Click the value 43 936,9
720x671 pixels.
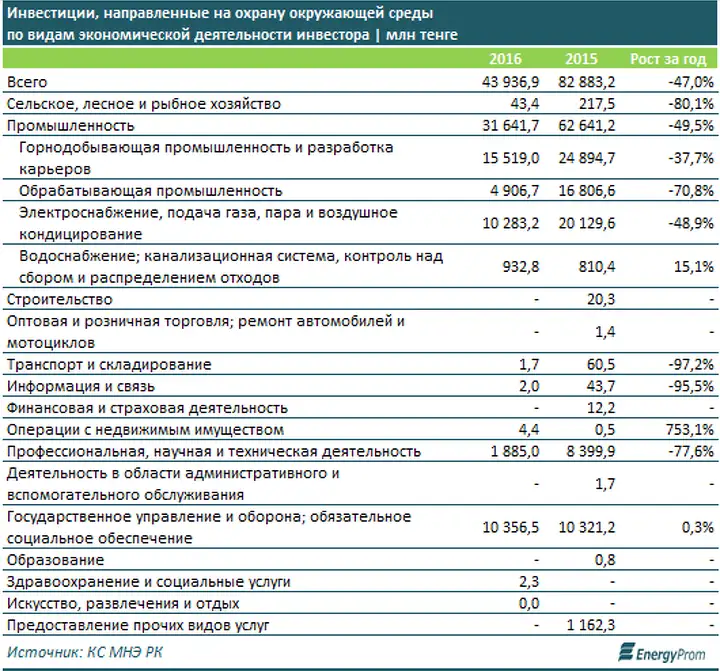click(x=511, y=82)
